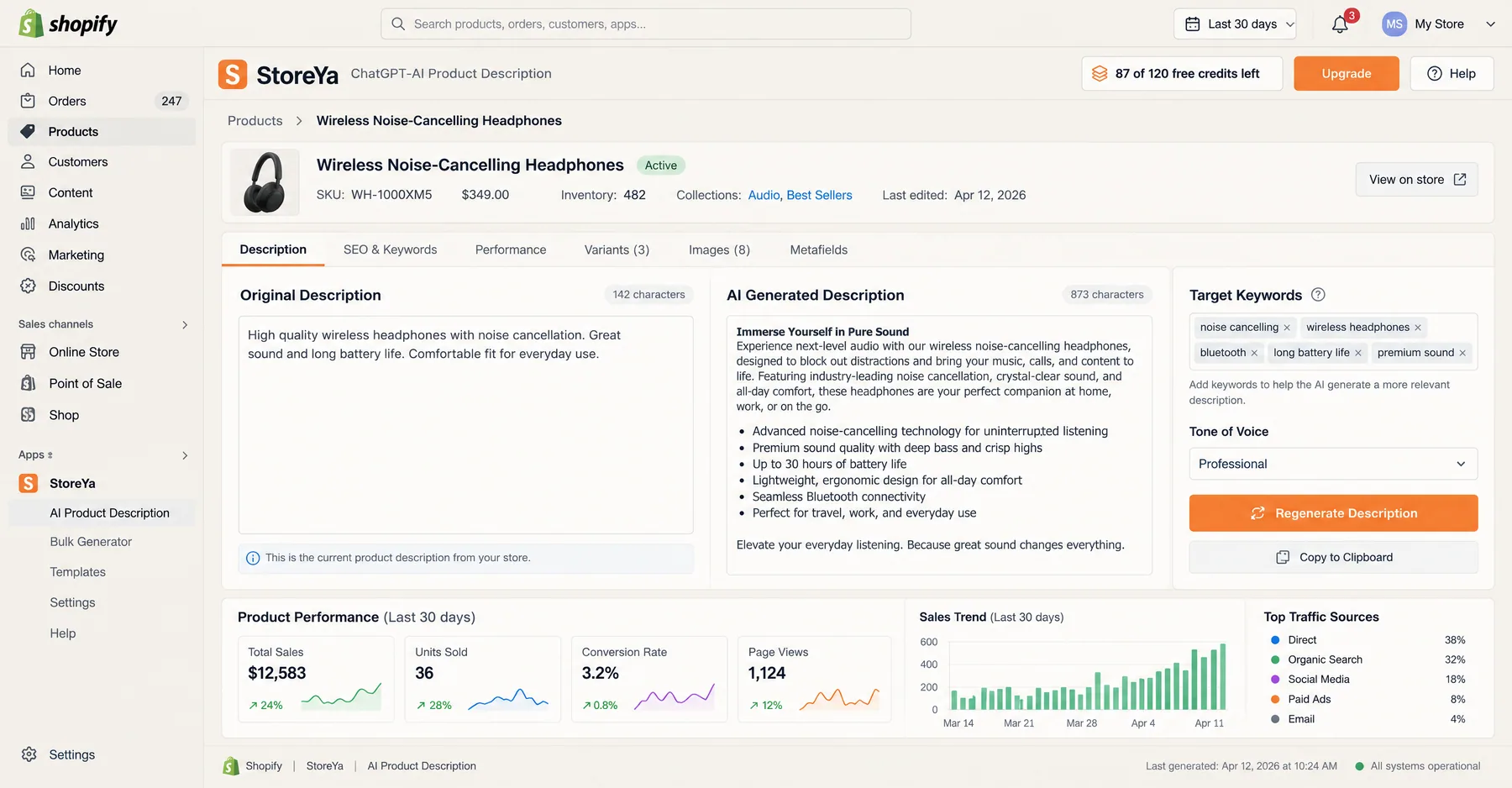
Task: Open the Last 30 days date dropdown
Action: 1235,24
